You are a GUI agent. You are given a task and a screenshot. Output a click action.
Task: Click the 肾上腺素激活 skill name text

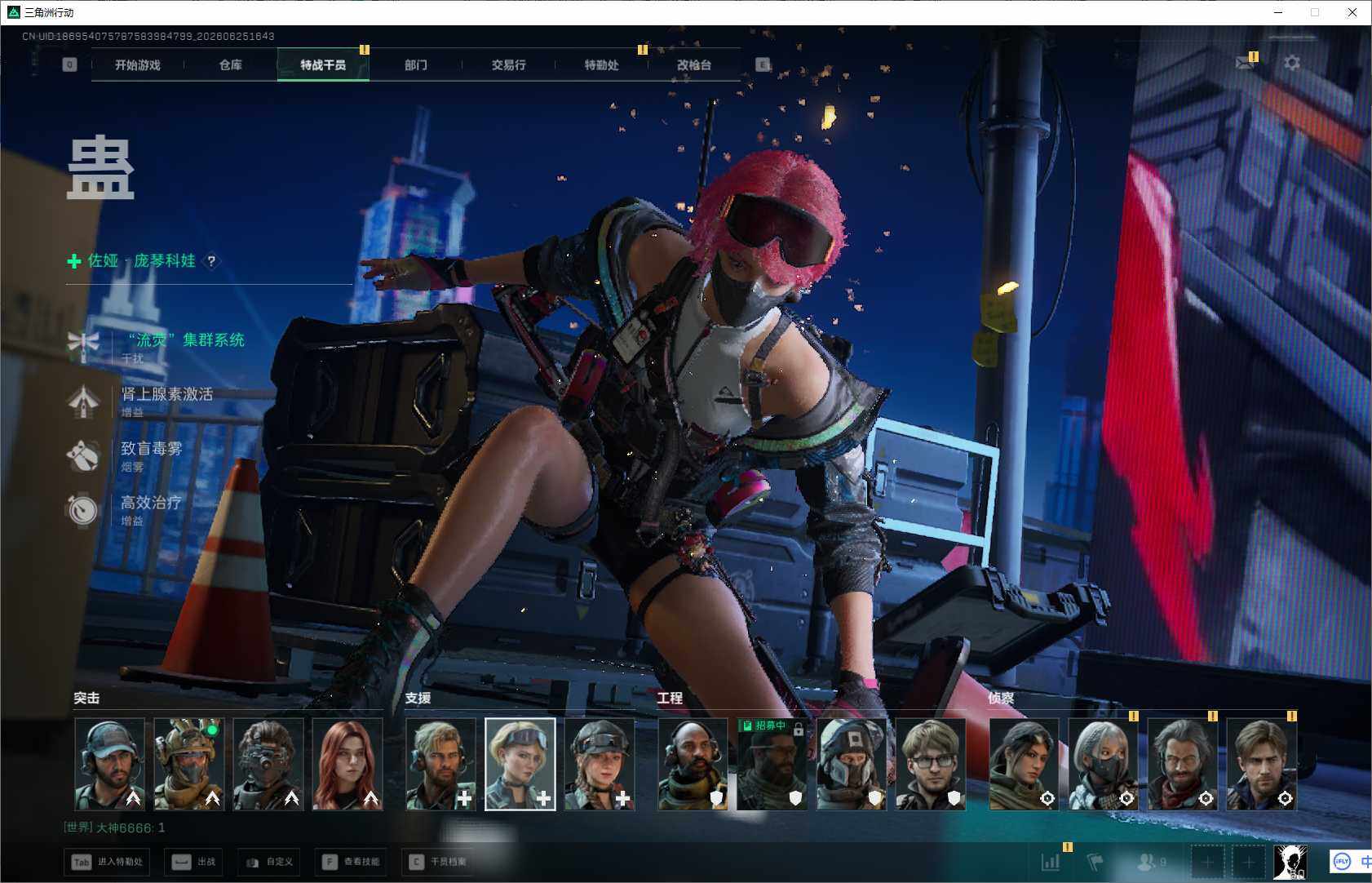[x=167, y=394]
